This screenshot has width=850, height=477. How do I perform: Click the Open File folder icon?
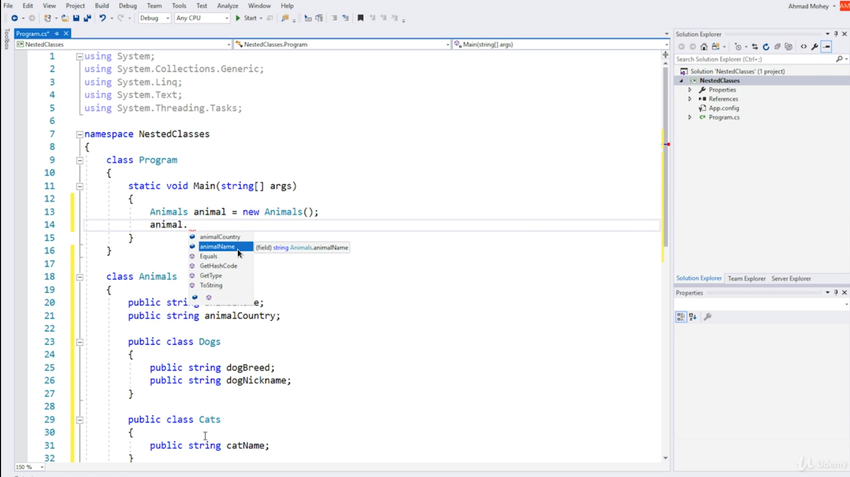(65, 18)
